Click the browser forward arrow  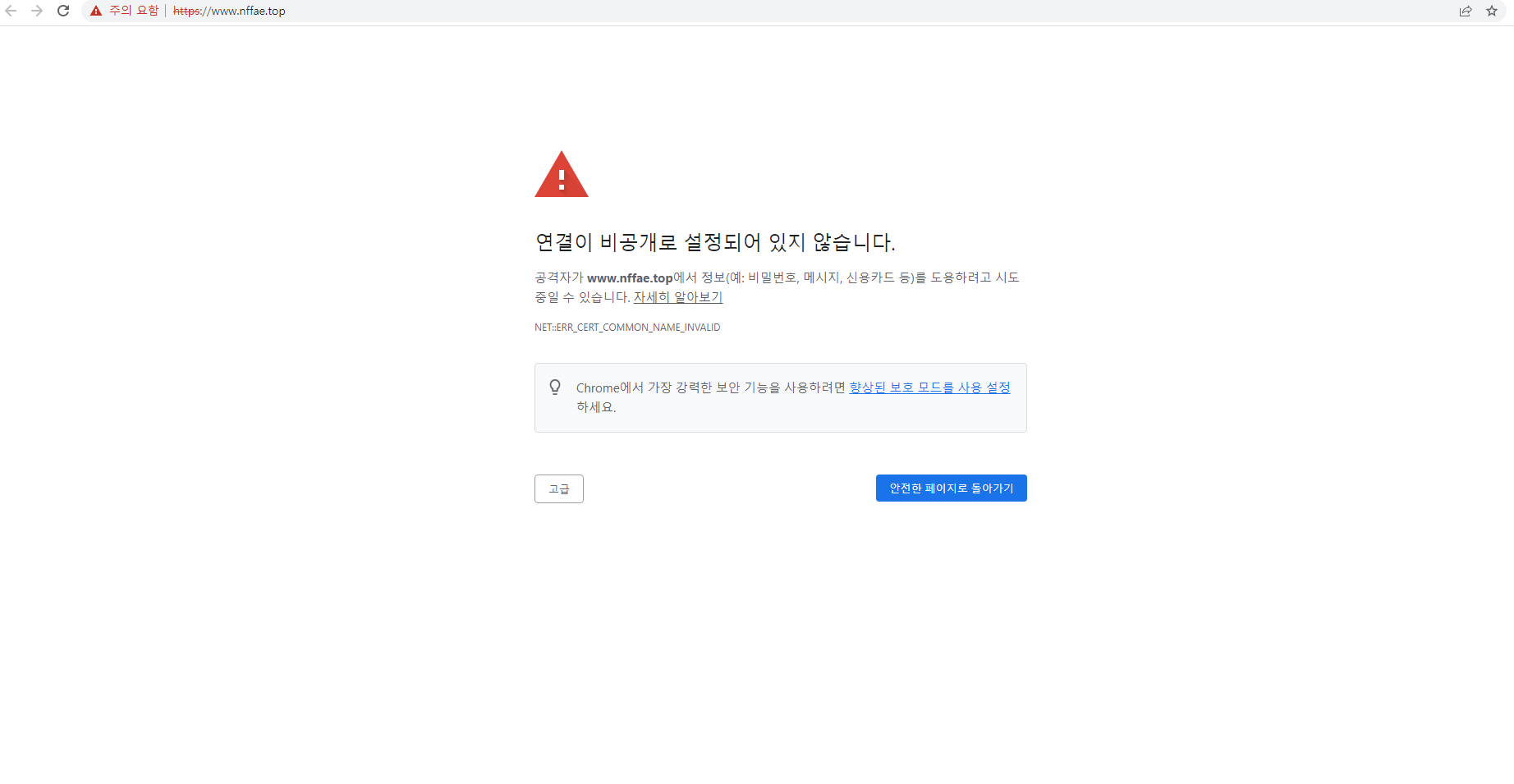[x=37, y=11]
